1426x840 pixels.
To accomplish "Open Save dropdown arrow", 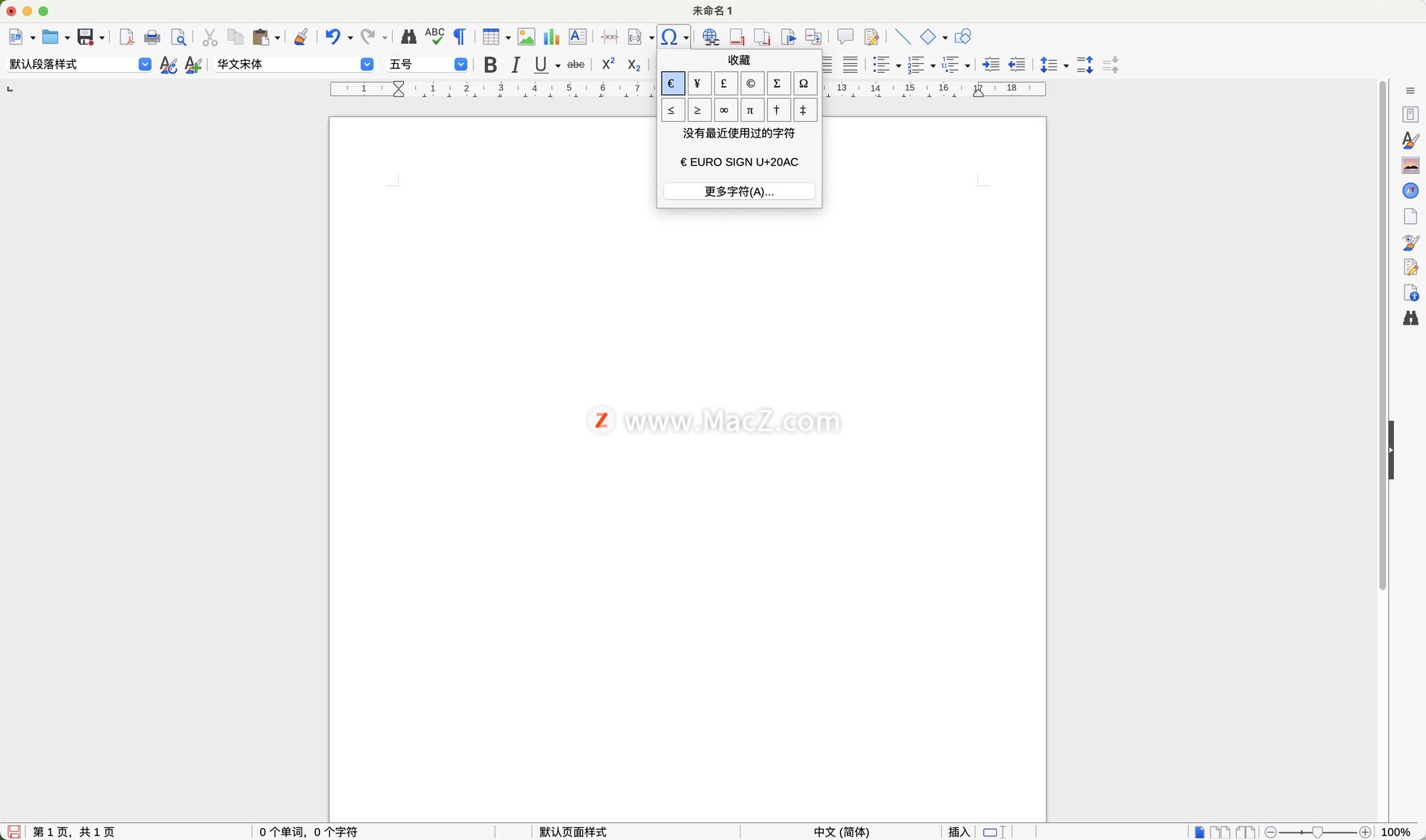I will [102, 38].
